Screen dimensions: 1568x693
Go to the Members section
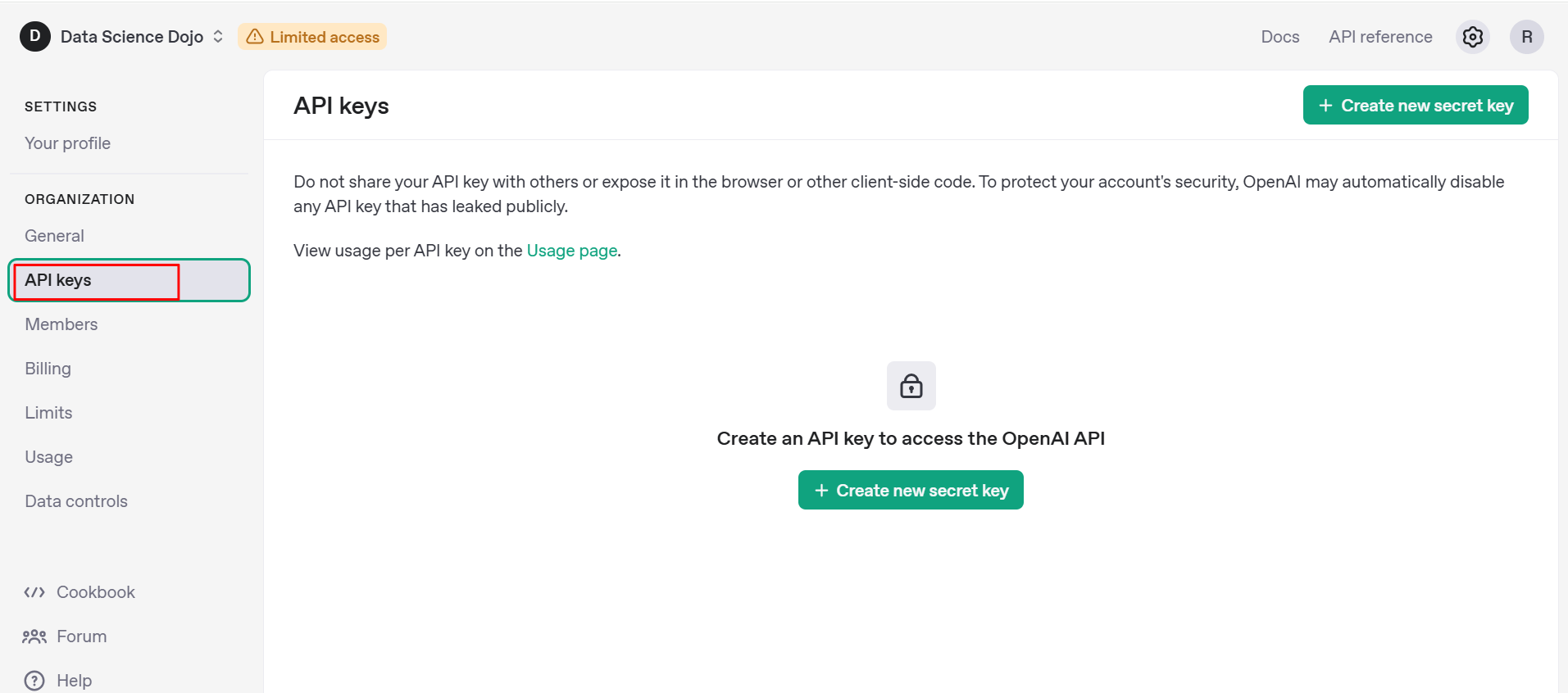point(61,324)
